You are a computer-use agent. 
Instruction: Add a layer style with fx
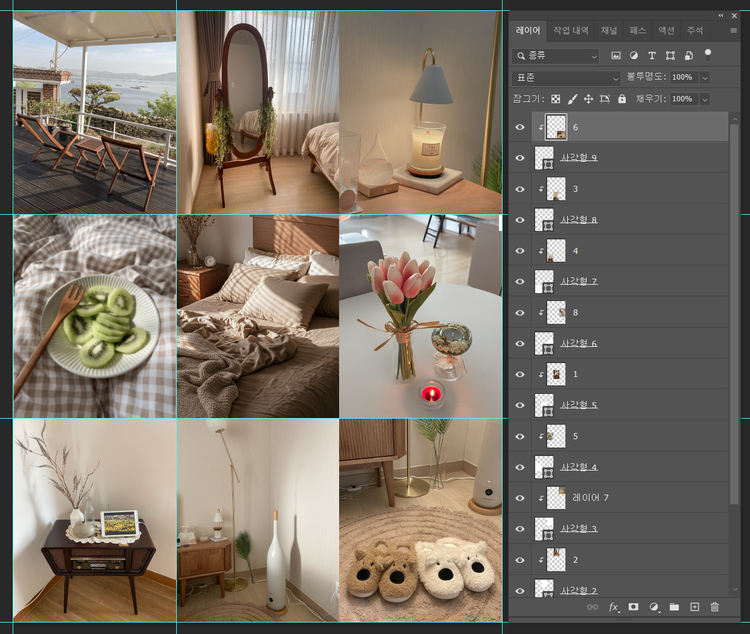tap(614, 607)
